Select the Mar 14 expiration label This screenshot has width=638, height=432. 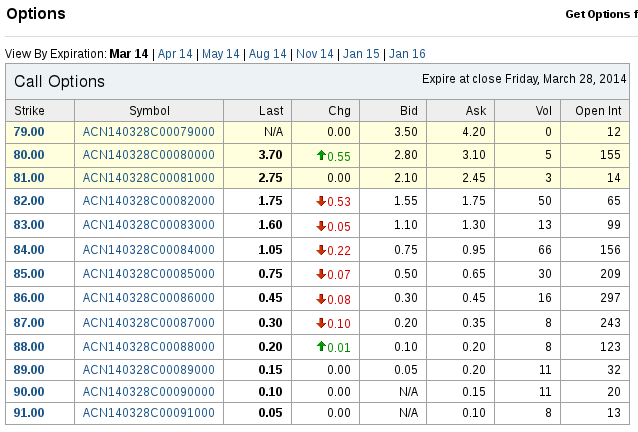tap(129, 54)
